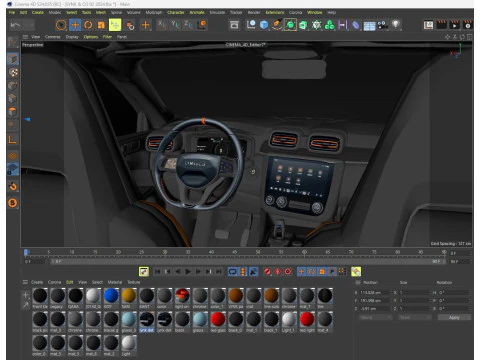Image resolution: width=480 pixels, height=360 pixels.
Task: Click the yellow highlighted recent tool icon
Action: point(115,25)
